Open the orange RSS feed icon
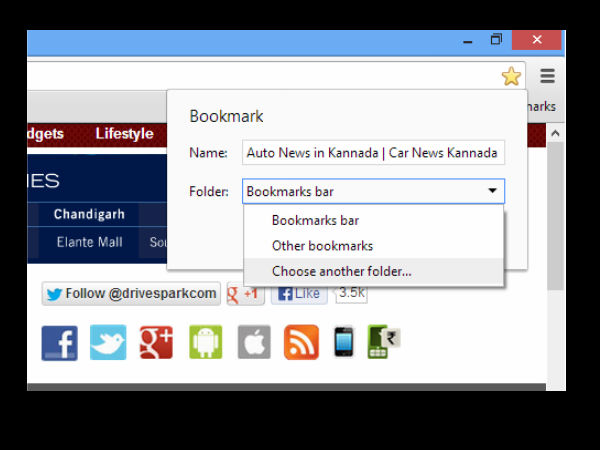This screenshot has width=600, height=450. click(301, 342)
